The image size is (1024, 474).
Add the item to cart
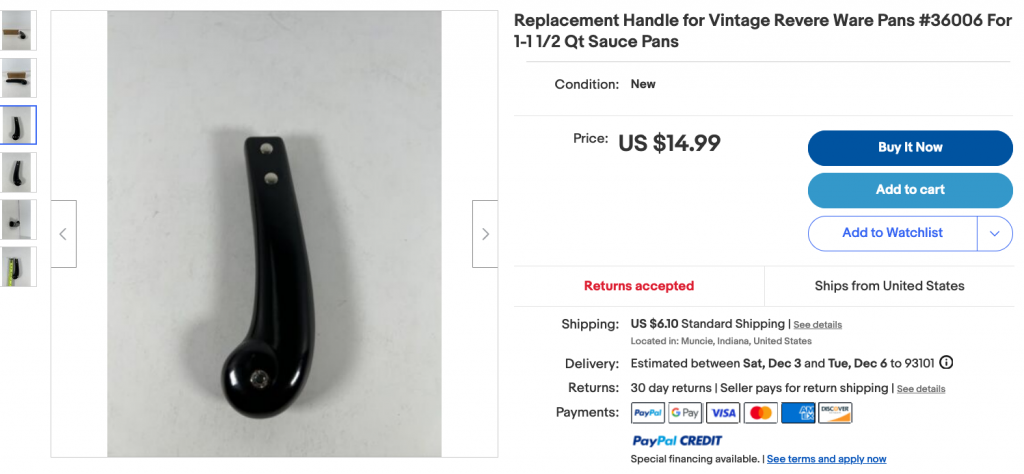point(910,190)
